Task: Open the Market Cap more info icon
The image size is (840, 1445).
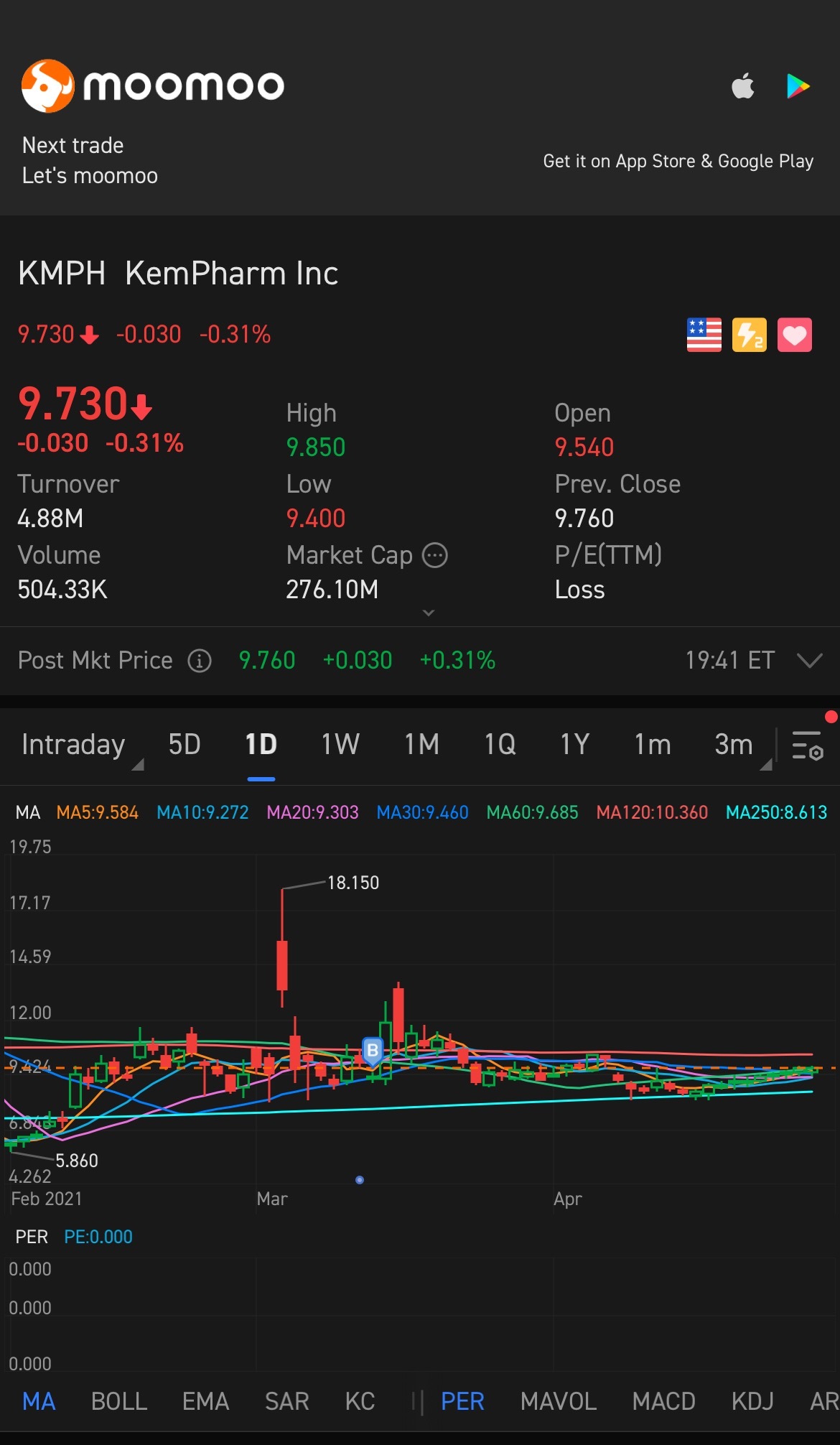Action: (434, 555)
